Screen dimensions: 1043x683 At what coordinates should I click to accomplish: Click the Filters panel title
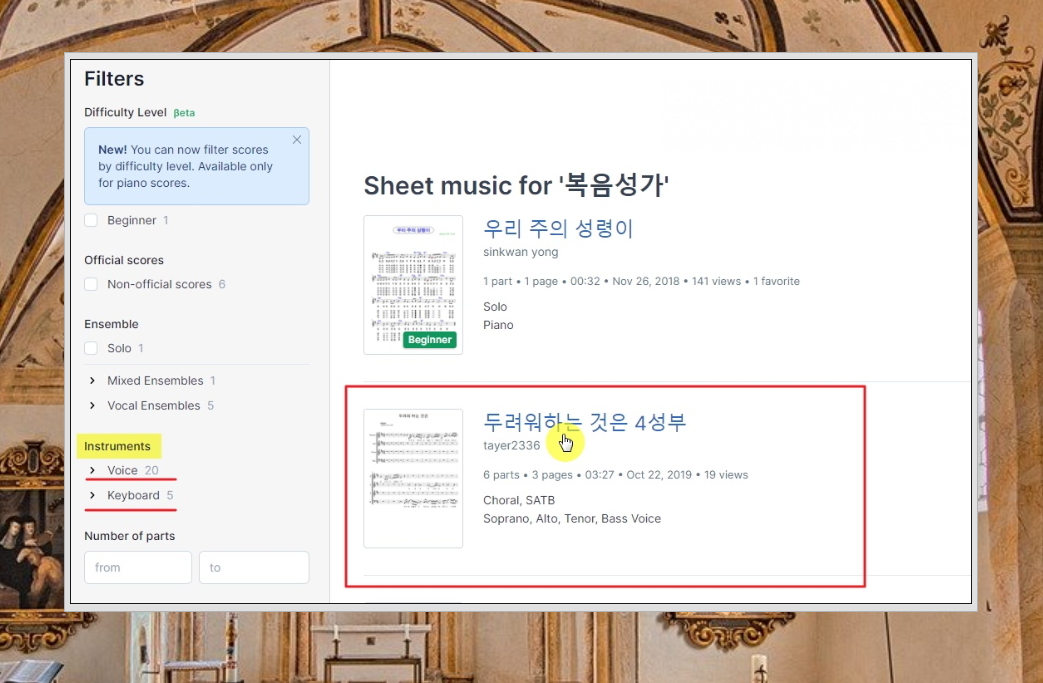coord(114,78)
